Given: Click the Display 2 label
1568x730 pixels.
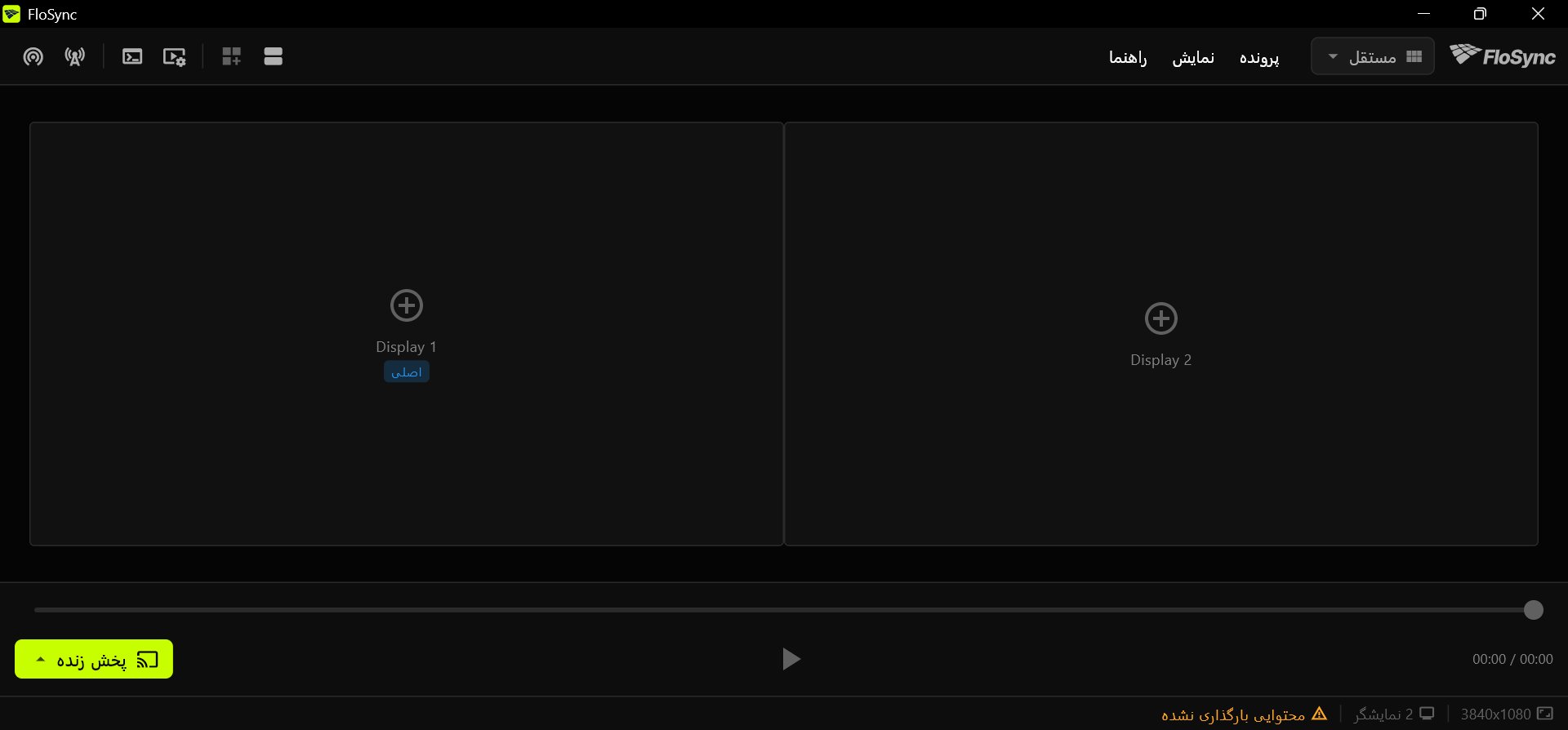Looking at the screenshot, I should coord(1161,360).
